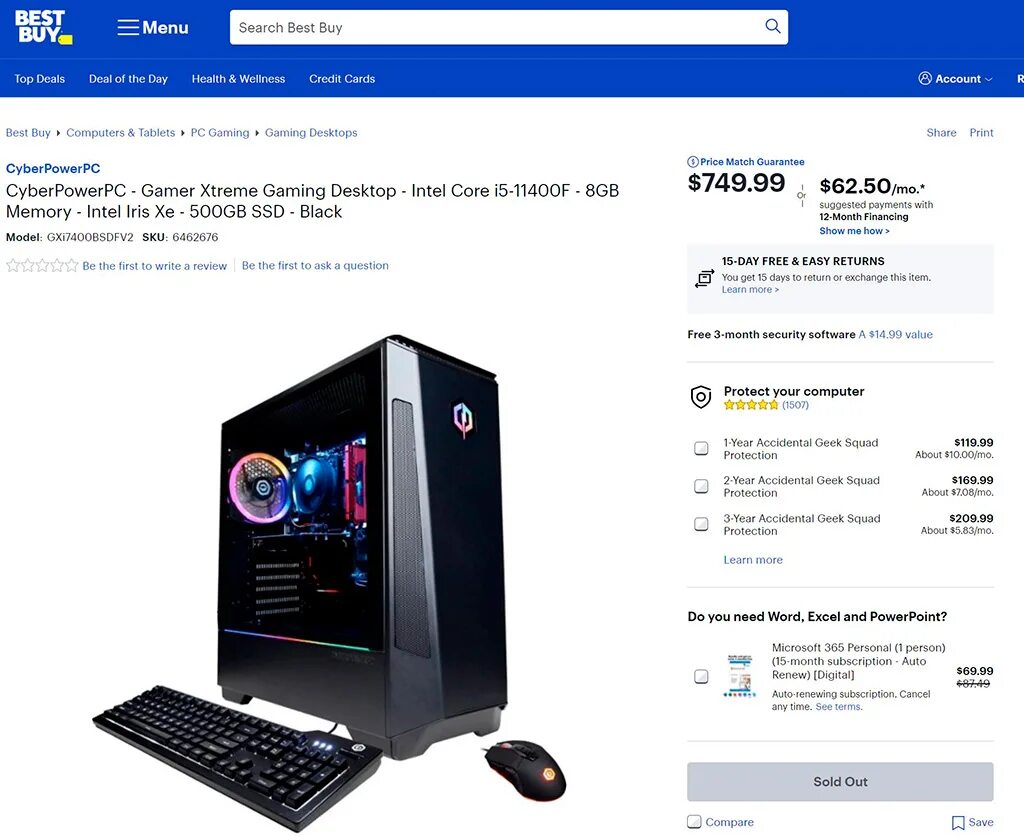The height and width of the screenshot is (837, 1024).
Task: Click the Best Buy logo
Action: [x=43, y=27]
